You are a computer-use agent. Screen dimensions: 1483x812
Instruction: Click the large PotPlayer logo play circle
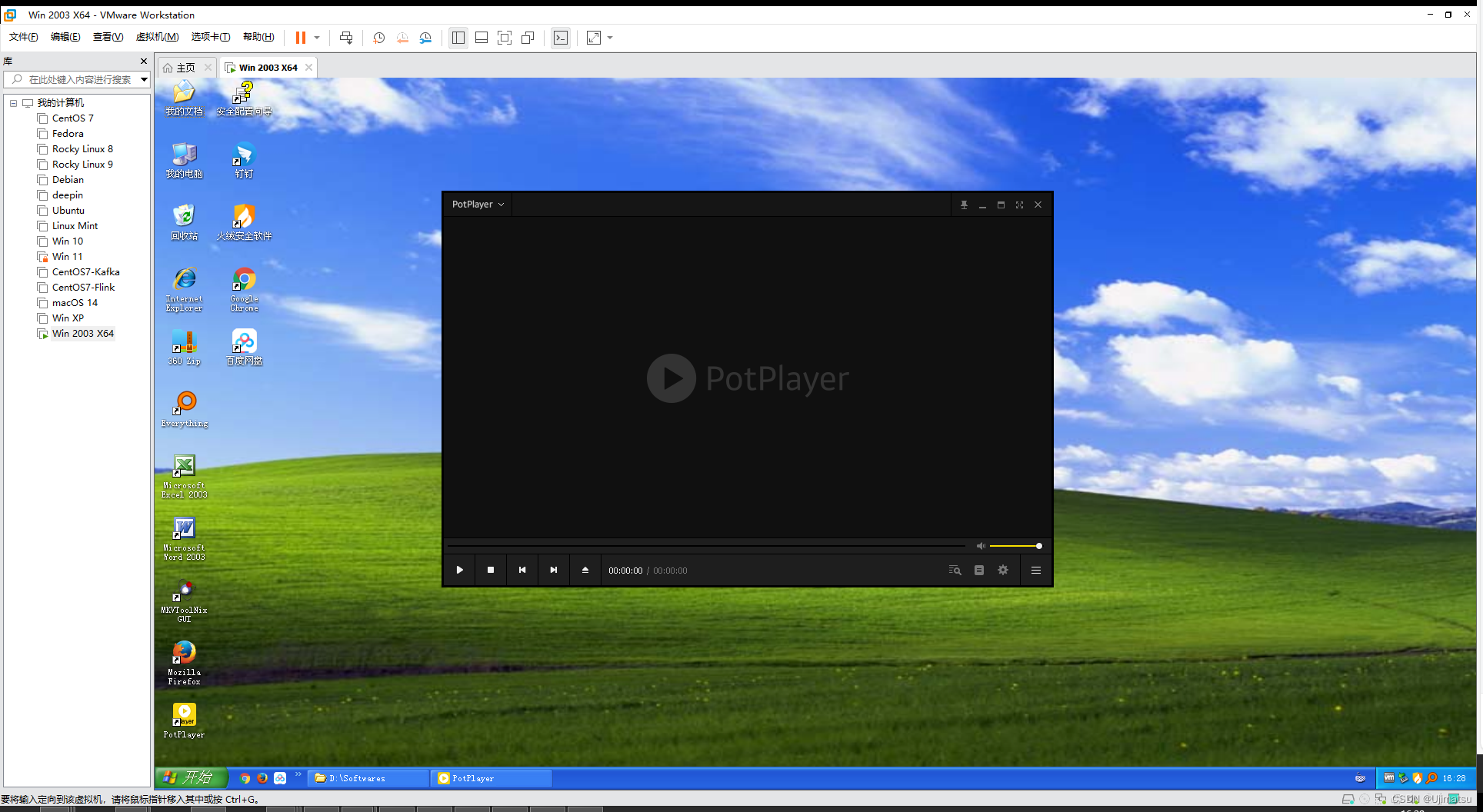672,378
